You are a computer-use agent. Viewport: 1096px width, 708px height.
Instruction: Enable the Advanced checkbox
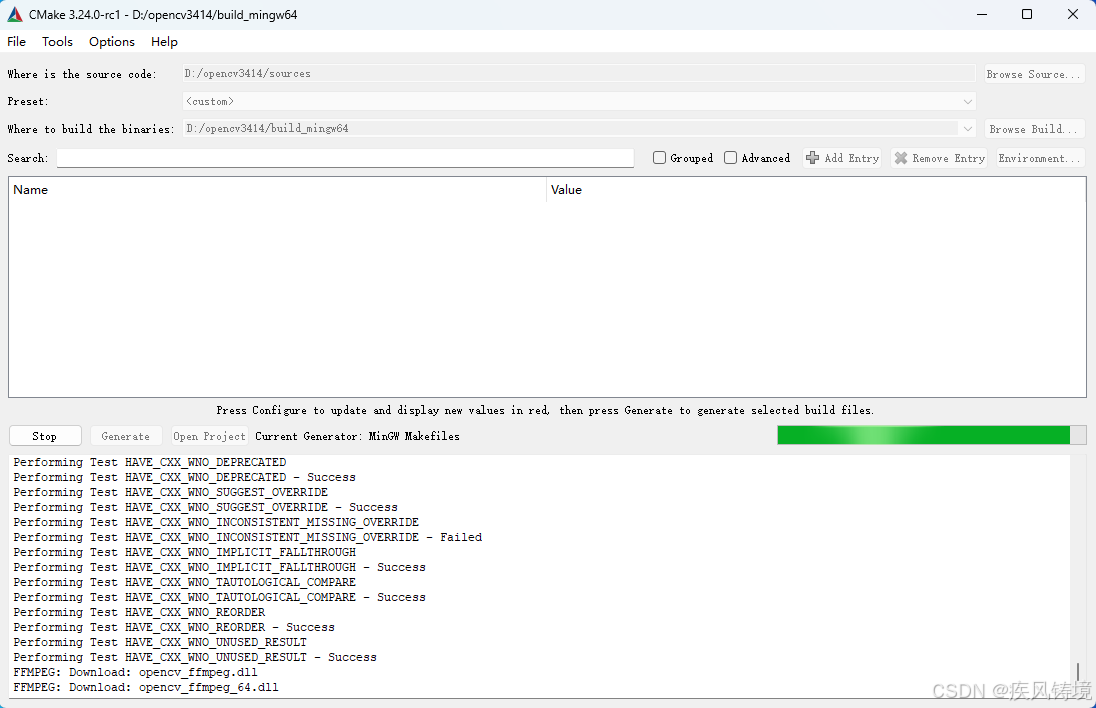coord(730,158)
